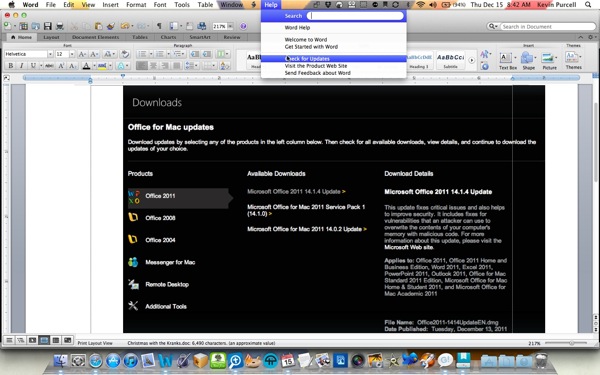Open the Insert menu in menu bar
The width and height of the screenshot is (600, 375).
pyautogui.click(x=110, y=5)
